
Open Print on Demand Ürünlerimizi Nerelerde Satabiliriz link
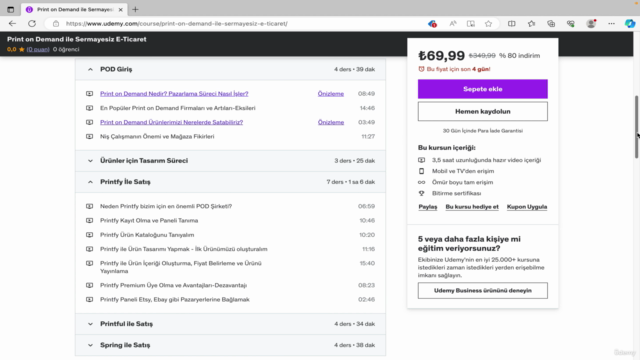(171, 122)
